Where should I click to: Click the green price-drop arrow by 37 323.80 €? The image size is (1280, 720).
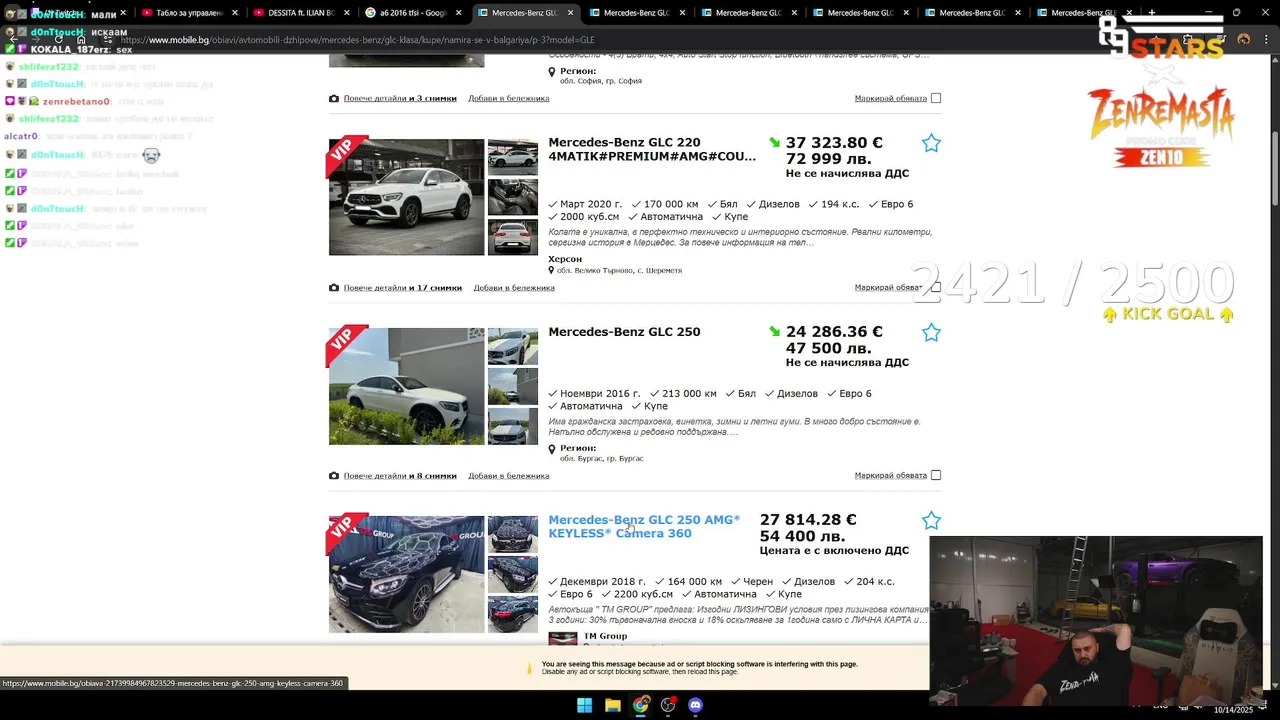(774, 143)
